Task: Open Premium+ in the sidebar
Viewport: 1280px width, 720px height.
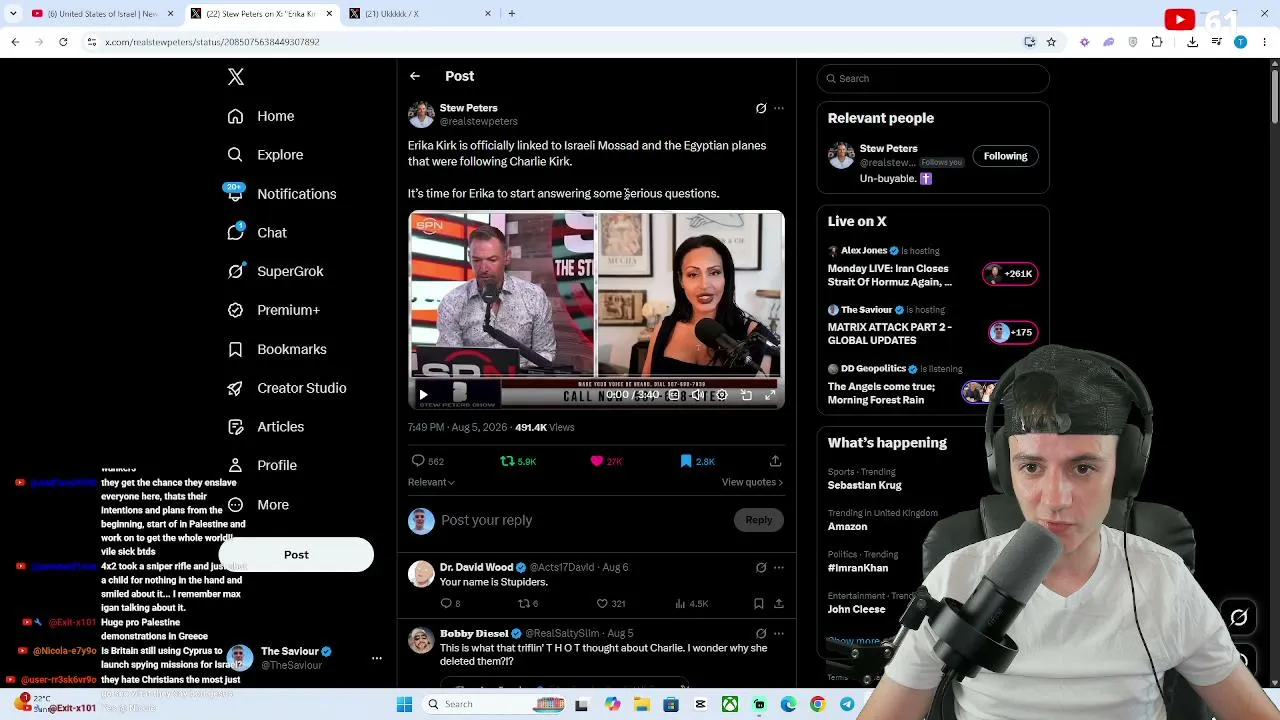Action: (273, 310)
